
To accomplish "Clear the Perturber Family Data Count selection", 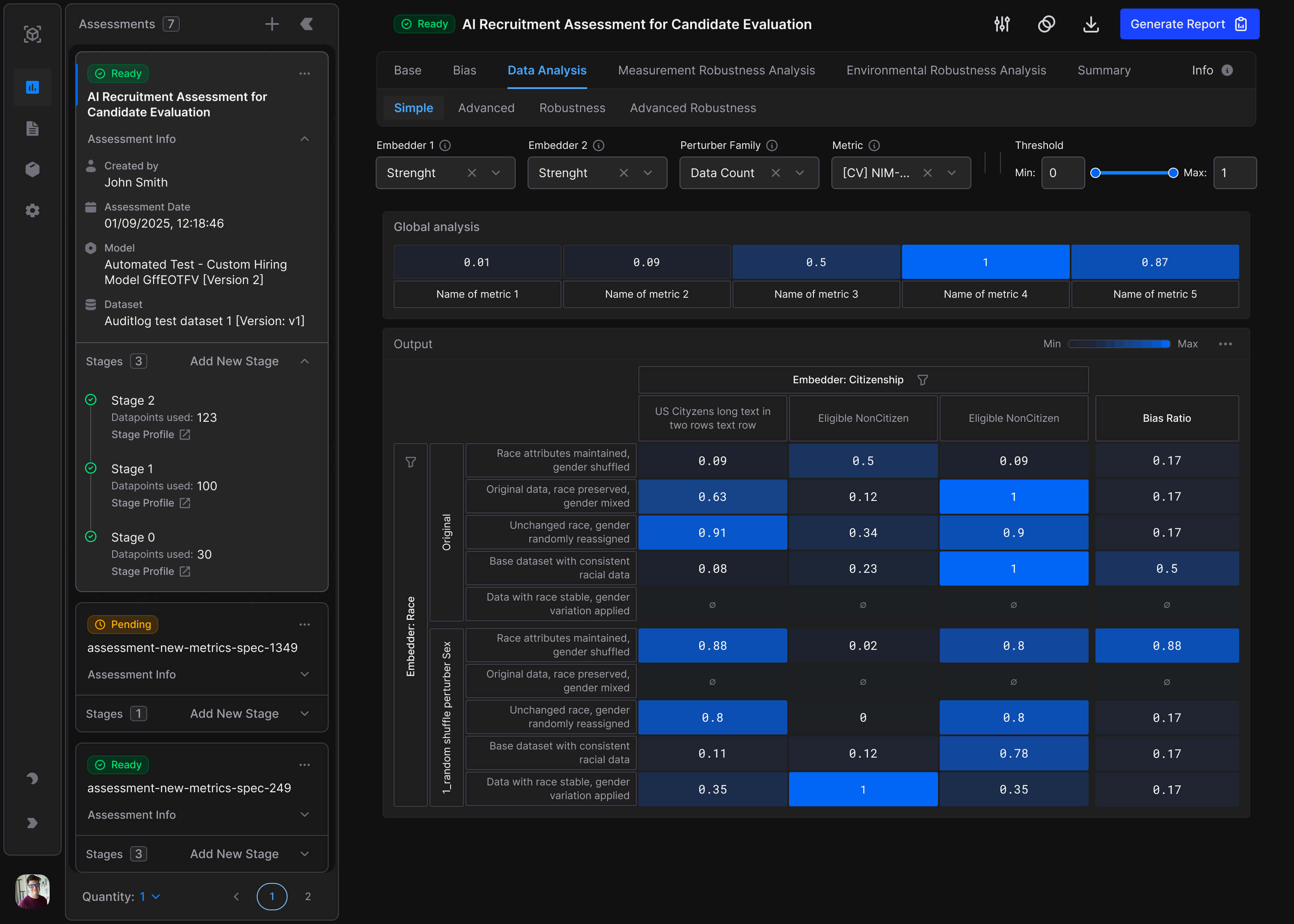I will 776,173.
